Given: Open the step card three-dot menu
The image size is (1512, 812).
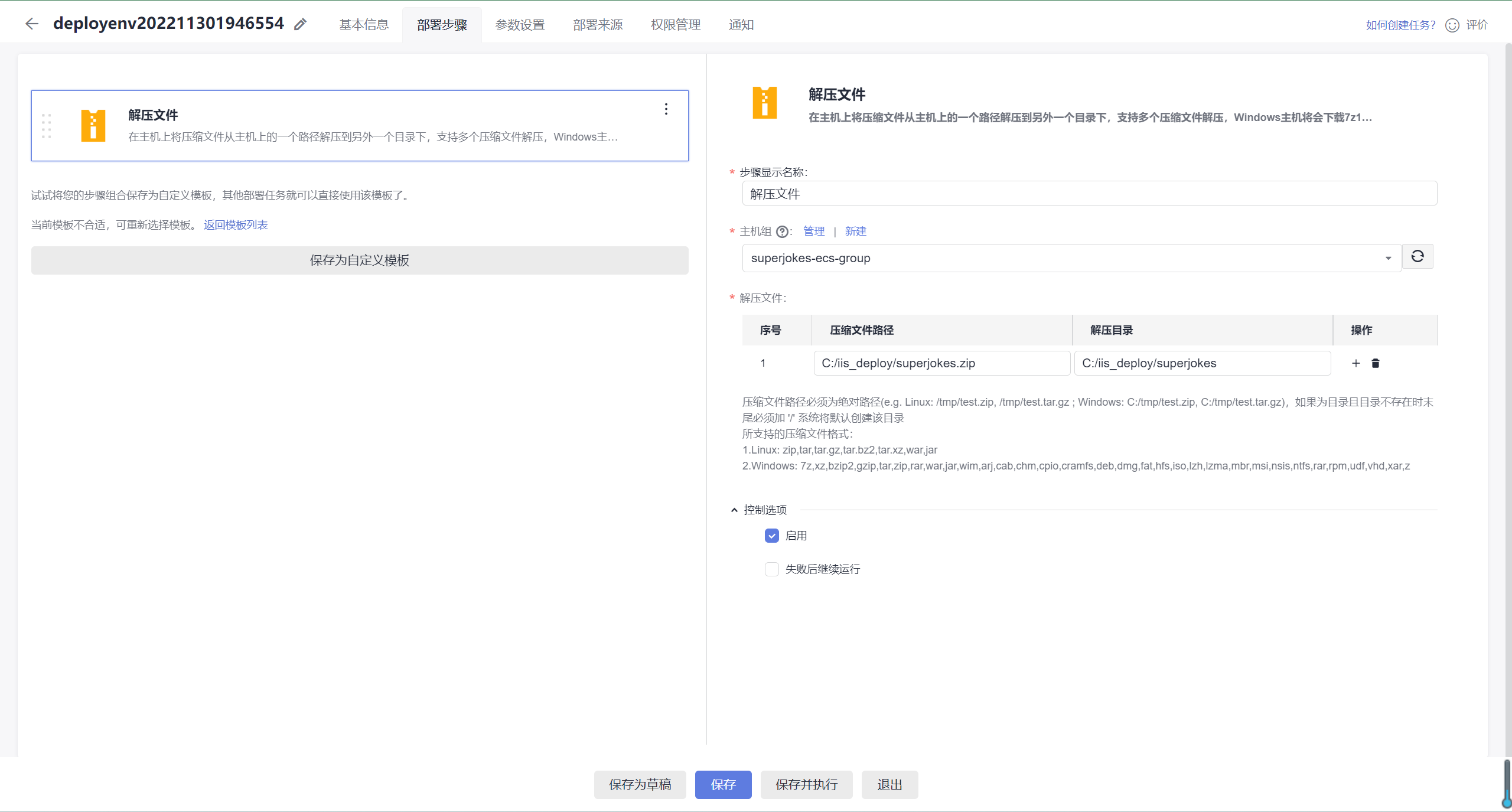Looking at the screenshot, I should (x=666, y=109).
